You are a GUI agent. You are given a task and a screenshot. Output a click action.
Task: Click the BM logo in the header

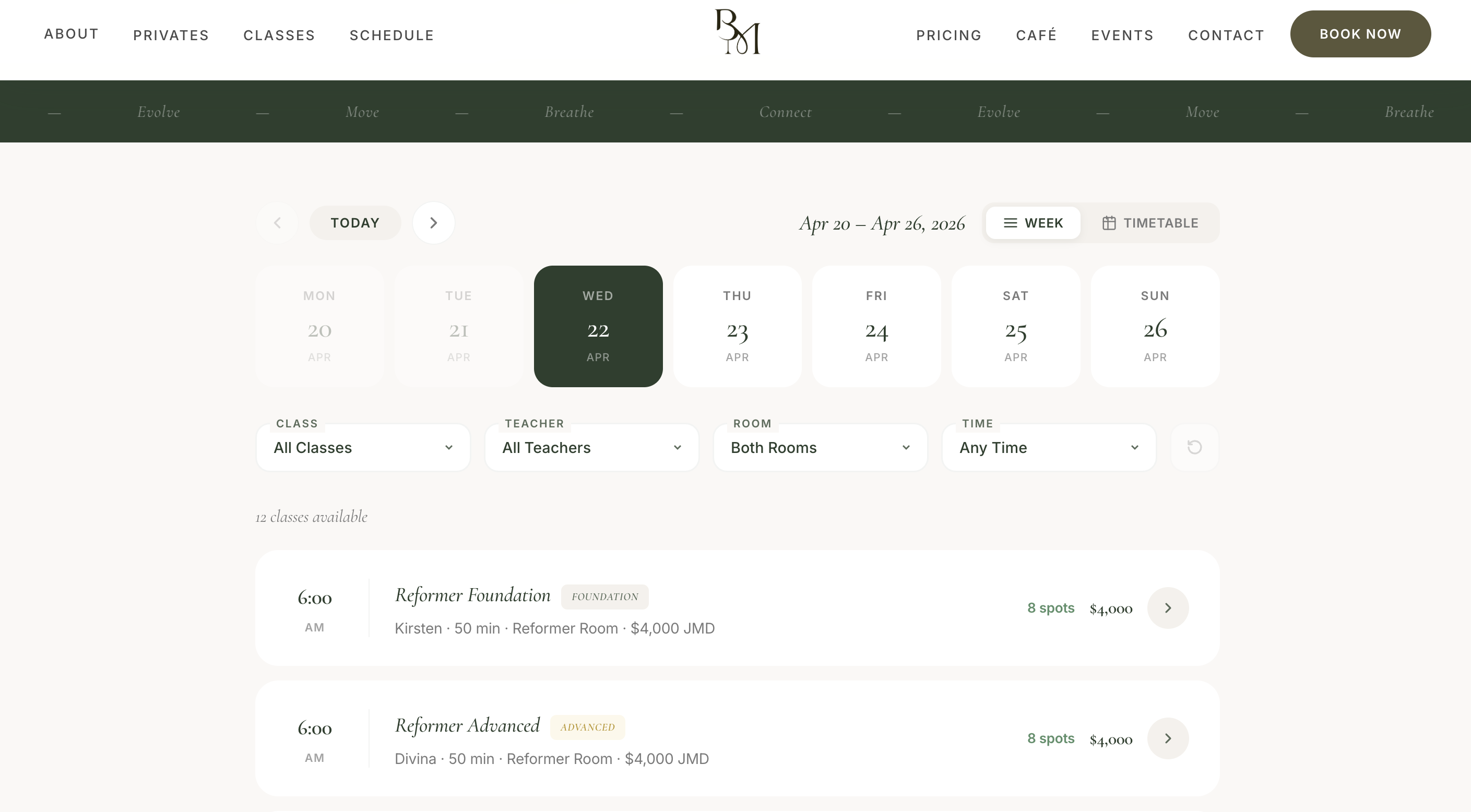tap(737, 32)
